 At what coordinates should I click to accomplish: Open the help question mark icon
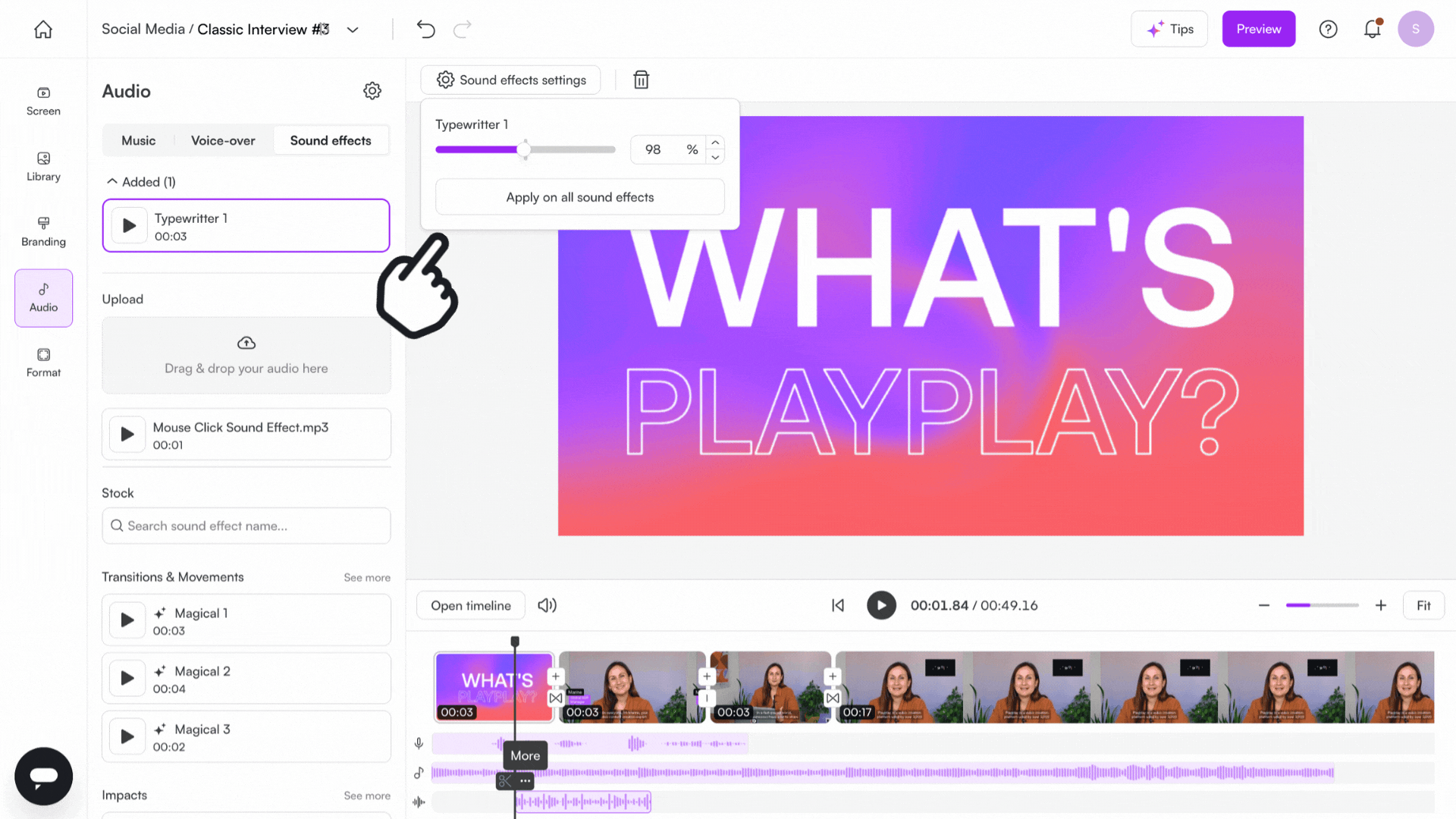coord(1328,29)
